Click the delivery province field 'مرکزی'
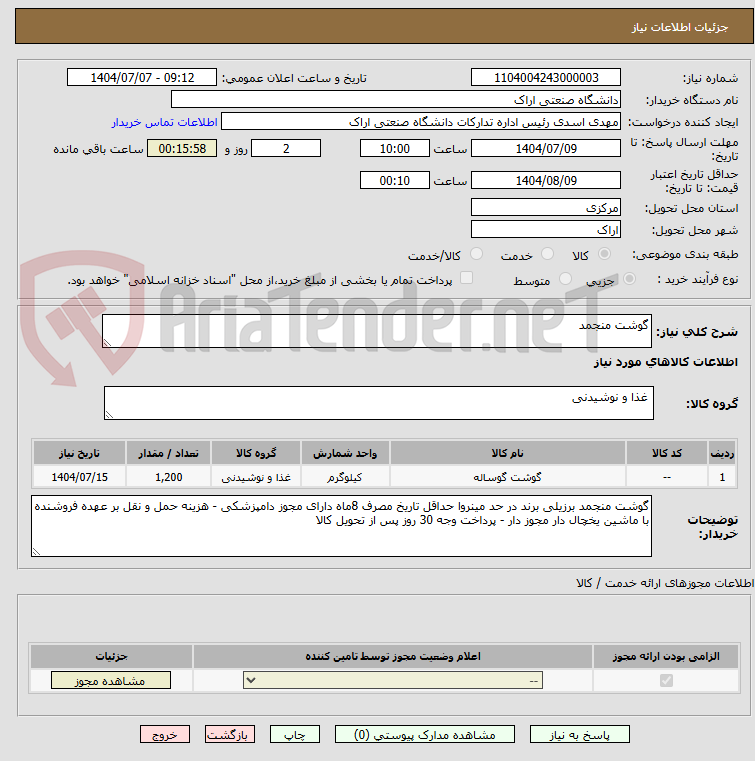The image size is (755, 761). pyautogui.click(x=545, y=208)
